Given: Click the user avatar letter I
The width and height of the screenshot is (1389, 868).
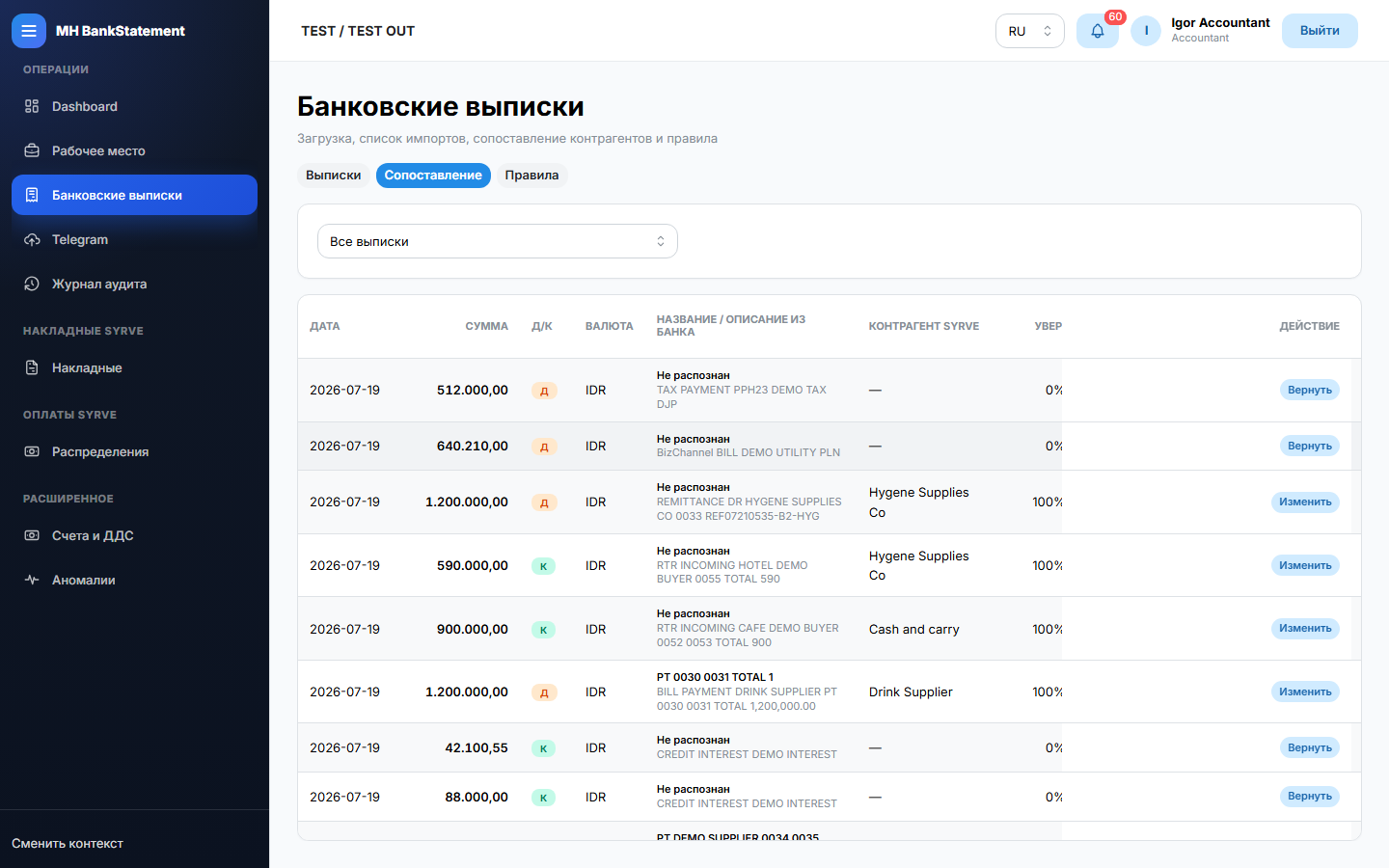Looking at the screenshot, I should pyautogui.click(x=1146, y=31).
